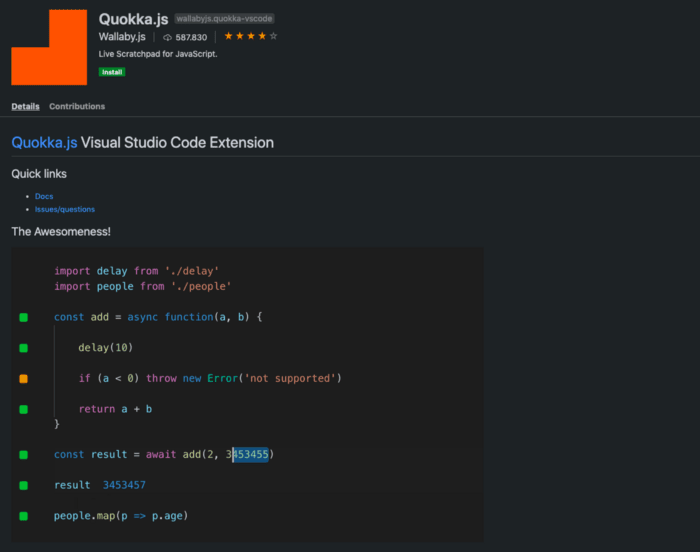
Task: Open the Issues/questions quick link
Action: [x=65, y=209]
